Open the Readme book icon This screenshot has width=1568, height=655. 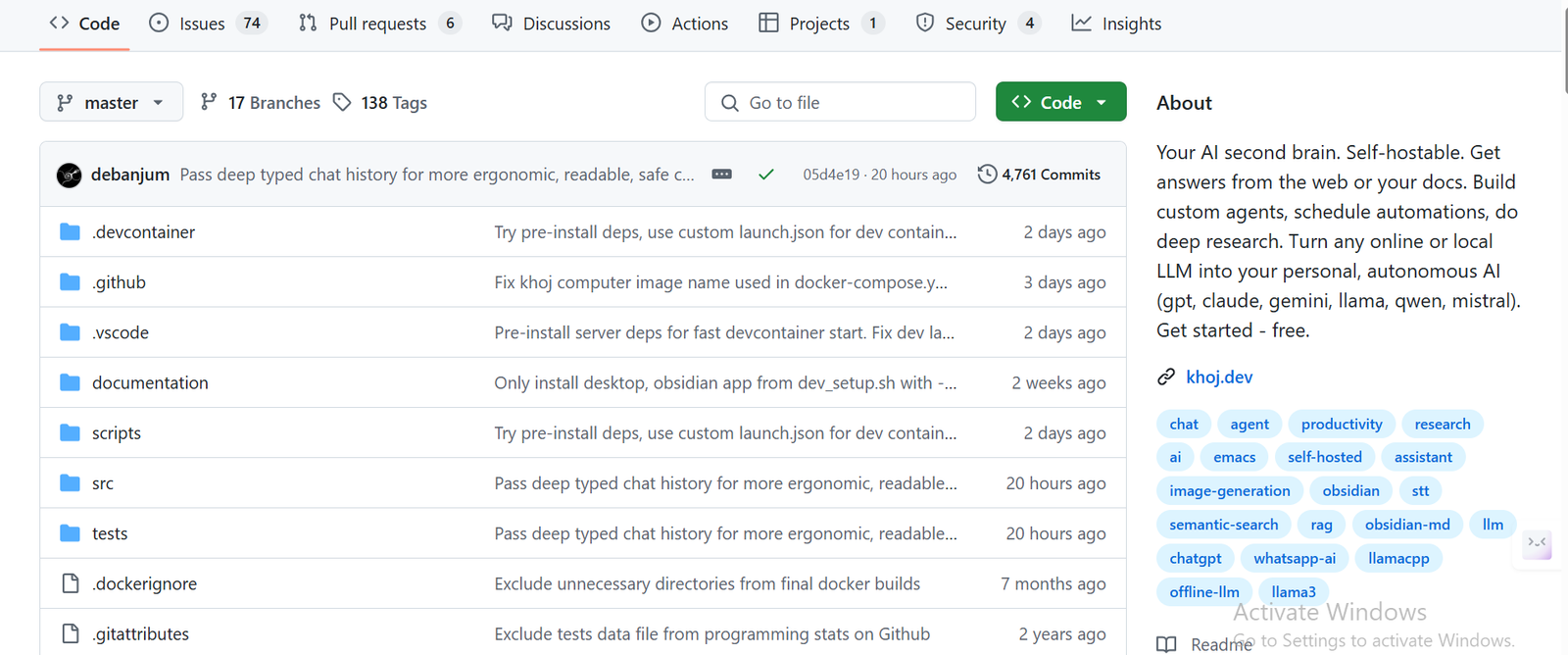1166,644
